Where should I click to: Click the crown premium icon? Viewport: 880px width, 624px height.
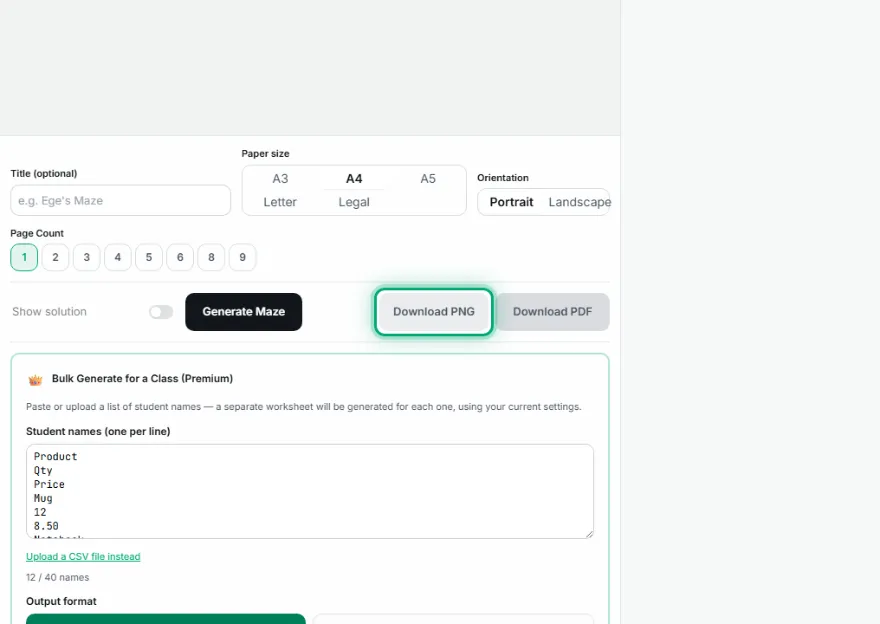(35, 380)
